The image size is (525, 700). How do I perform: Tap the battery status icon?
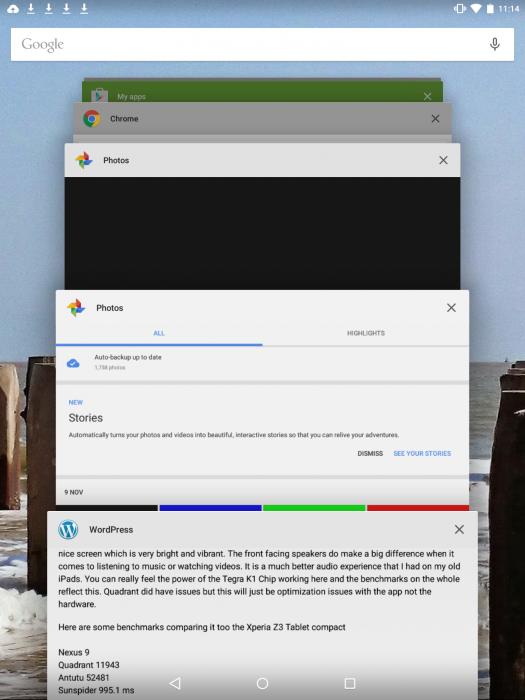click(x=490, y=8)
